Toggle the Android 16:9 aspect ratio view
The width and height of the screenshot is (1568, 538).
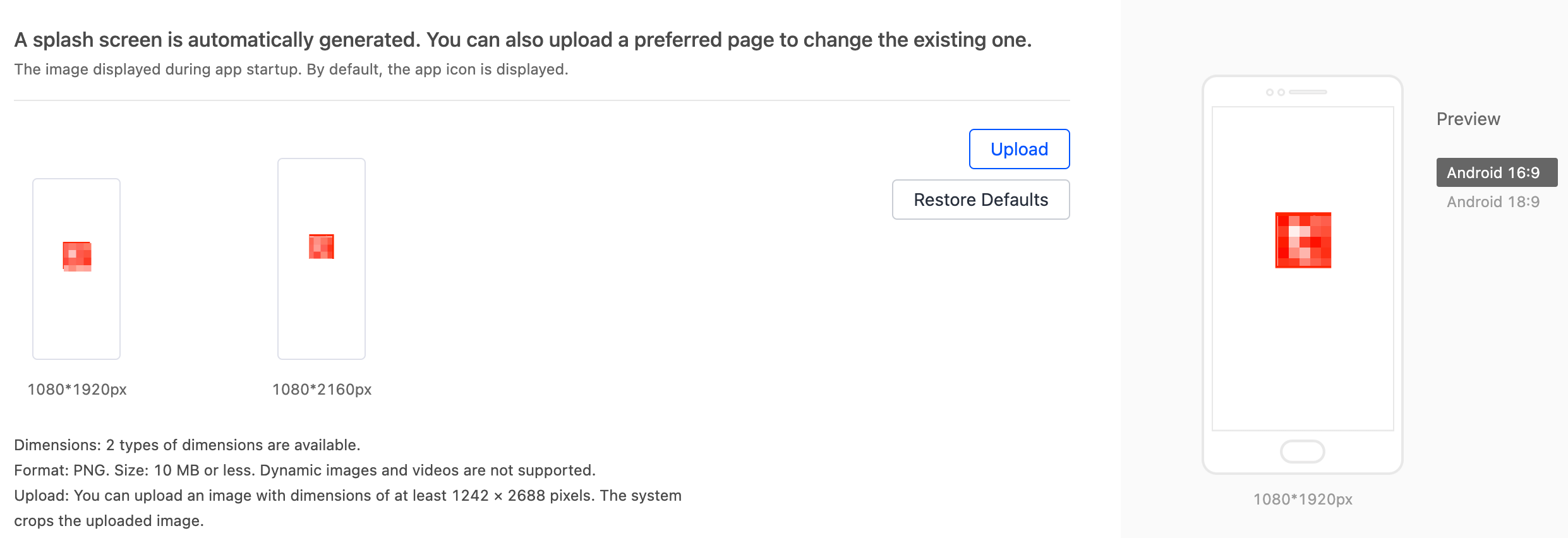click(1496, 172)
